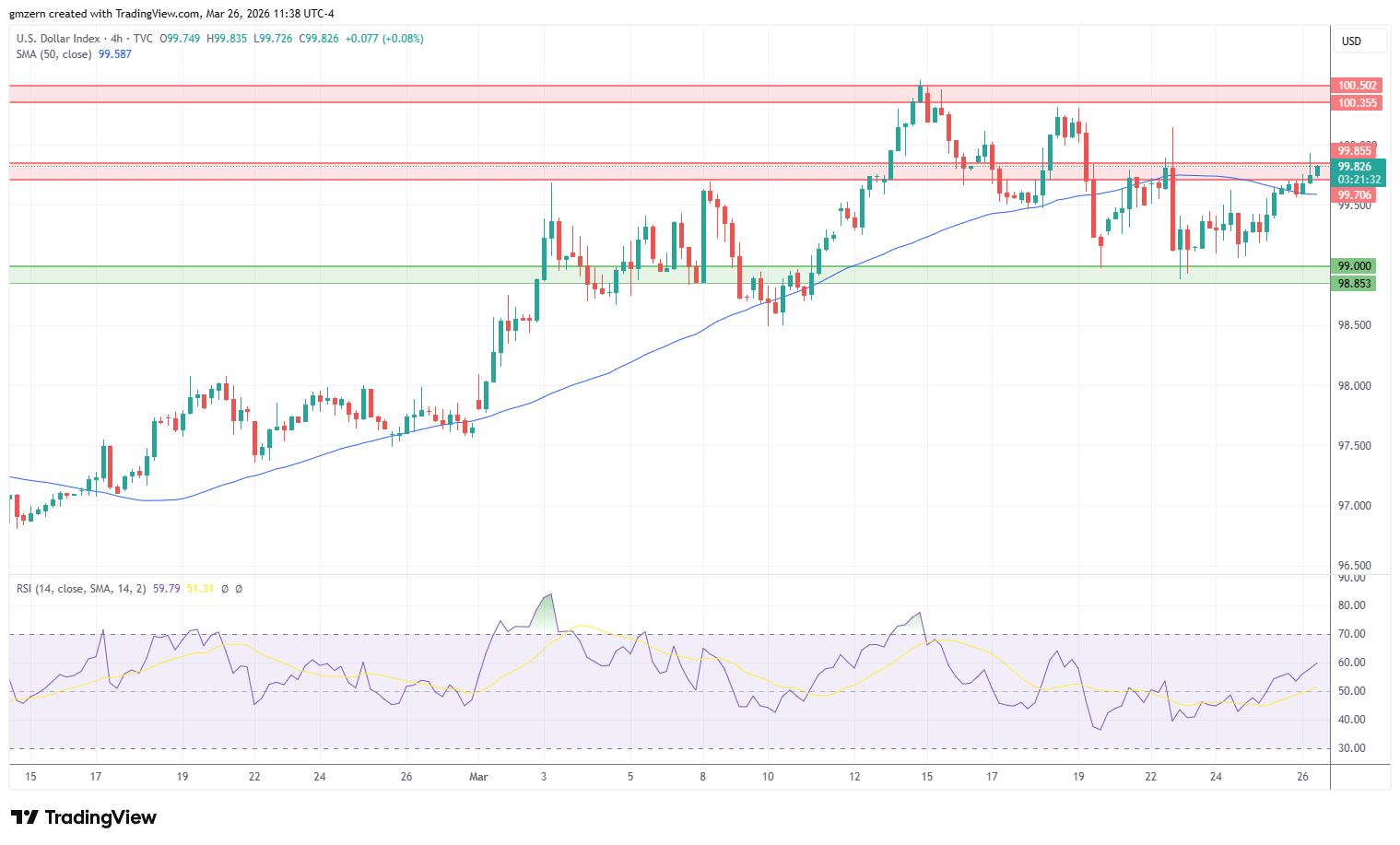Click the 100.355 resistance price label

tap(1357, 102)
